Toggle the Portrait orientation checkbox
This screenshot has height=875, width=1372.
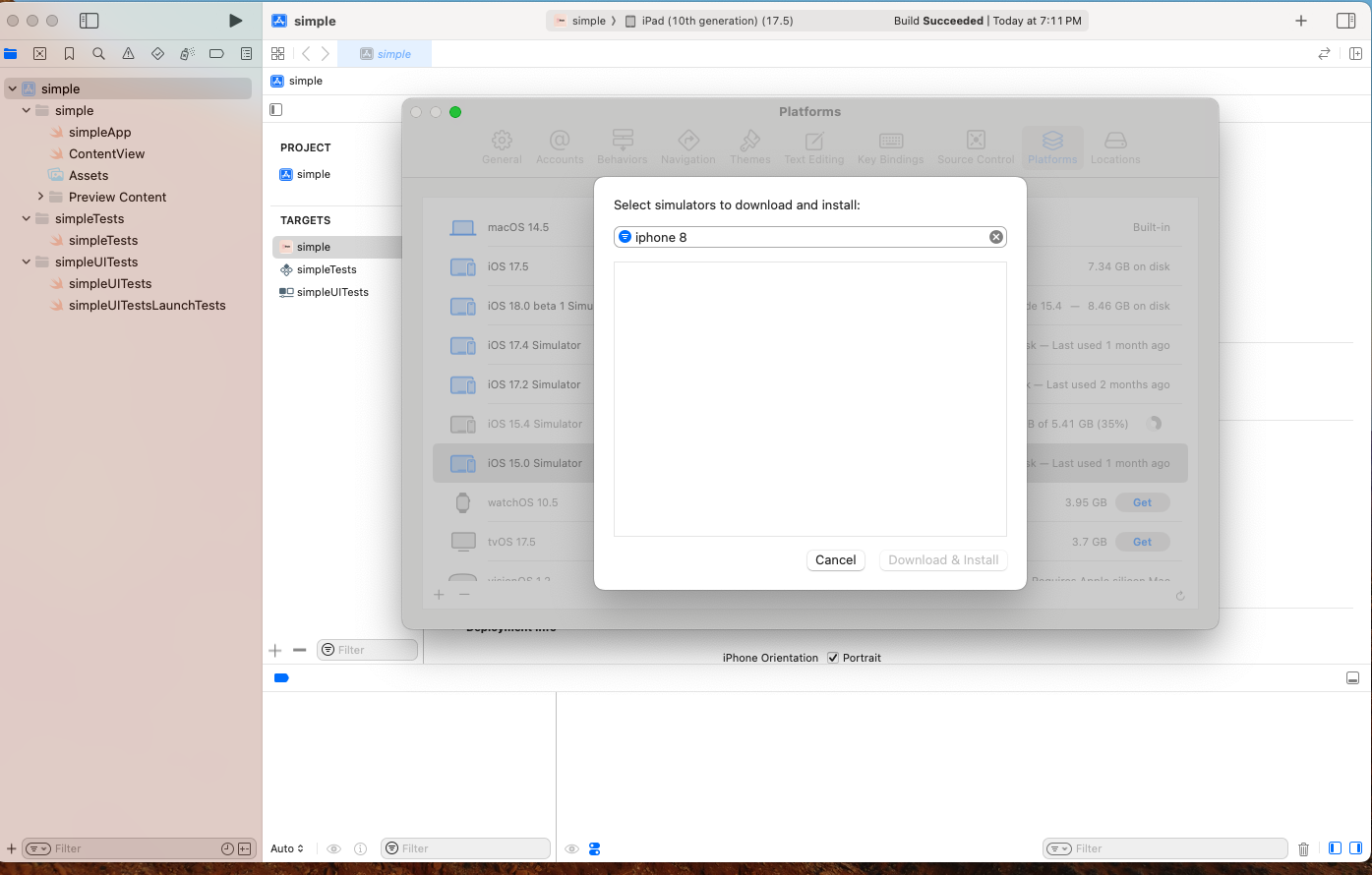point(833,658)
